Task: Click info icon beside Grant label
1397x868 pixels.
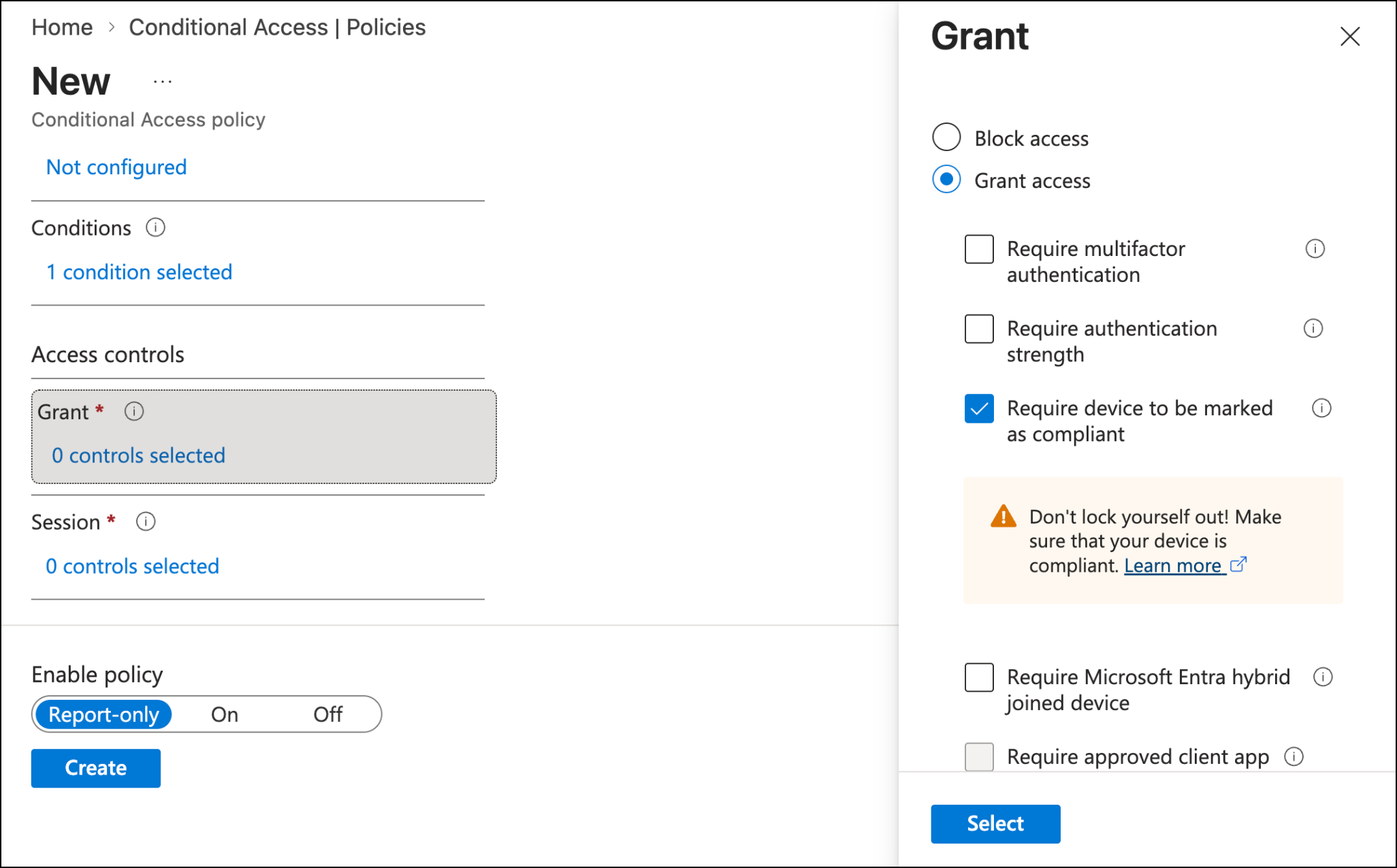Action: [134, 411]
